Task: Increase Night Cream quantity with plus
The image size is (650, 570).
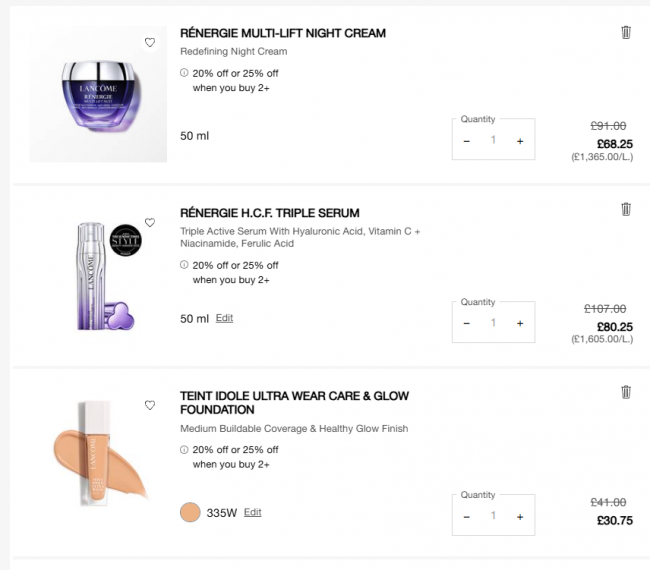Action: point(520,141)
